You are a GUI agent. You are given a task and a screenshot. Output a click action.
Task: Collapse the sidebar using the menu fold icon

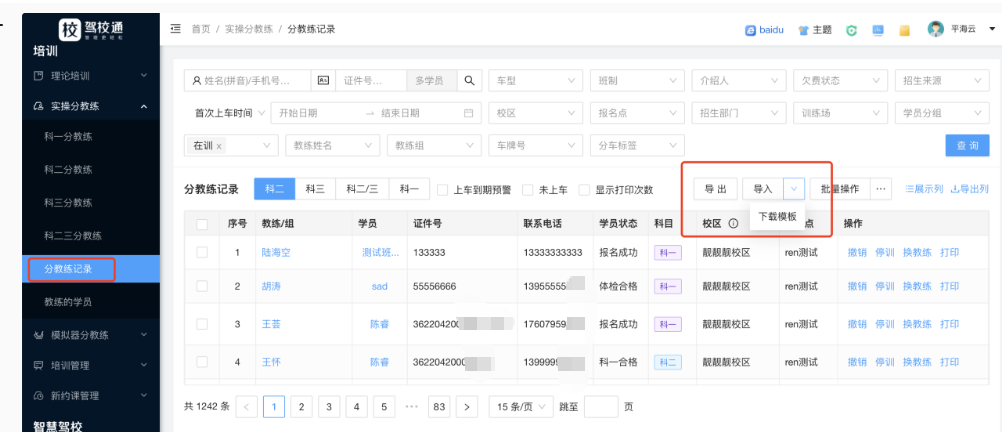pyautogui.click(x=176, y=29)
